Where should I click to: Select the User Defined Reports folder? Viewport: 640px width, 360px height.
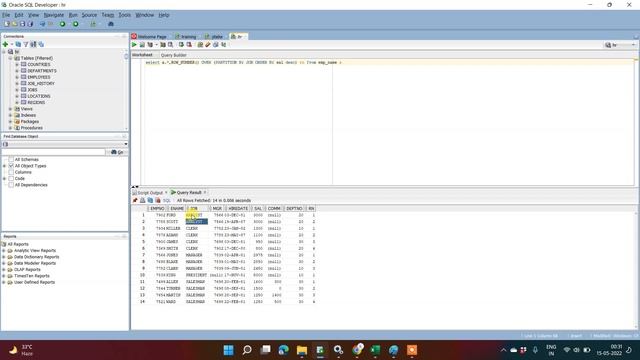point(34,282)
